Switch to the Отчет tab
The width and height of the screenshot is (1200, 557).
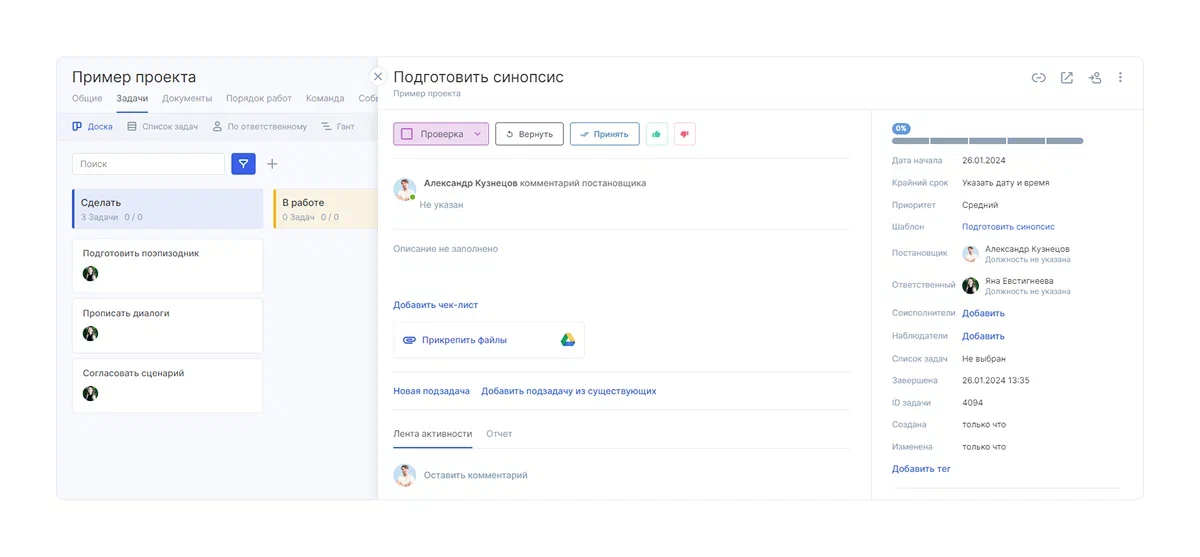point(499,434)
